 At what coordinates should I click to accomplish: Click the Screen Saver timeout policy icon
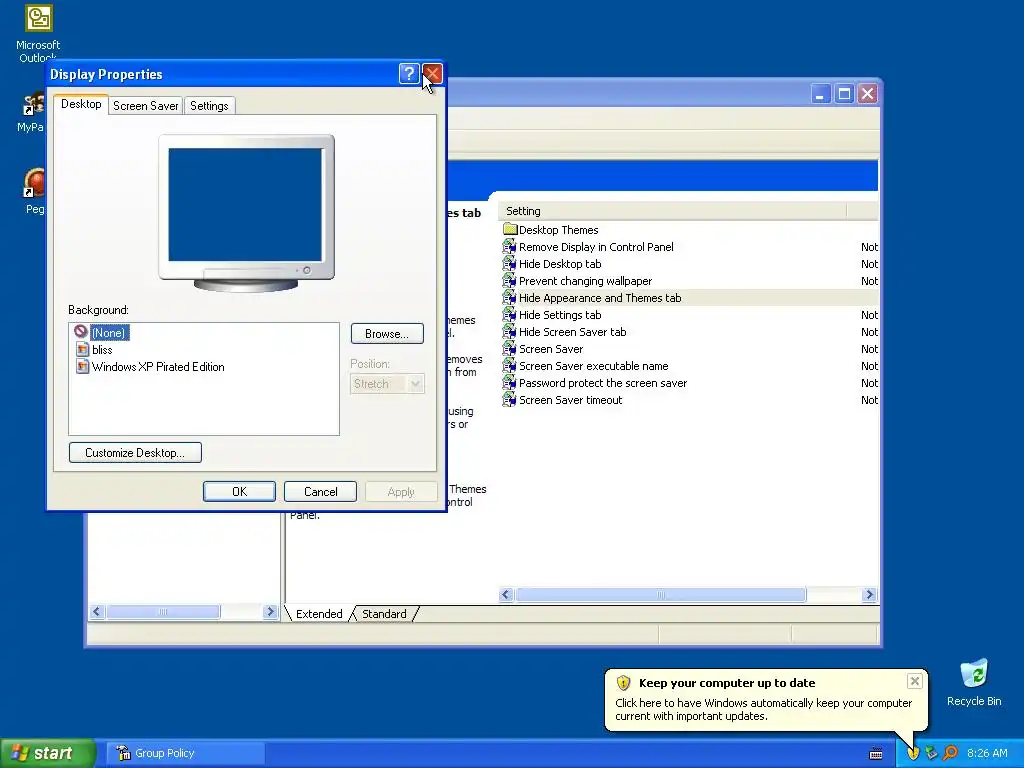(509, 400)
